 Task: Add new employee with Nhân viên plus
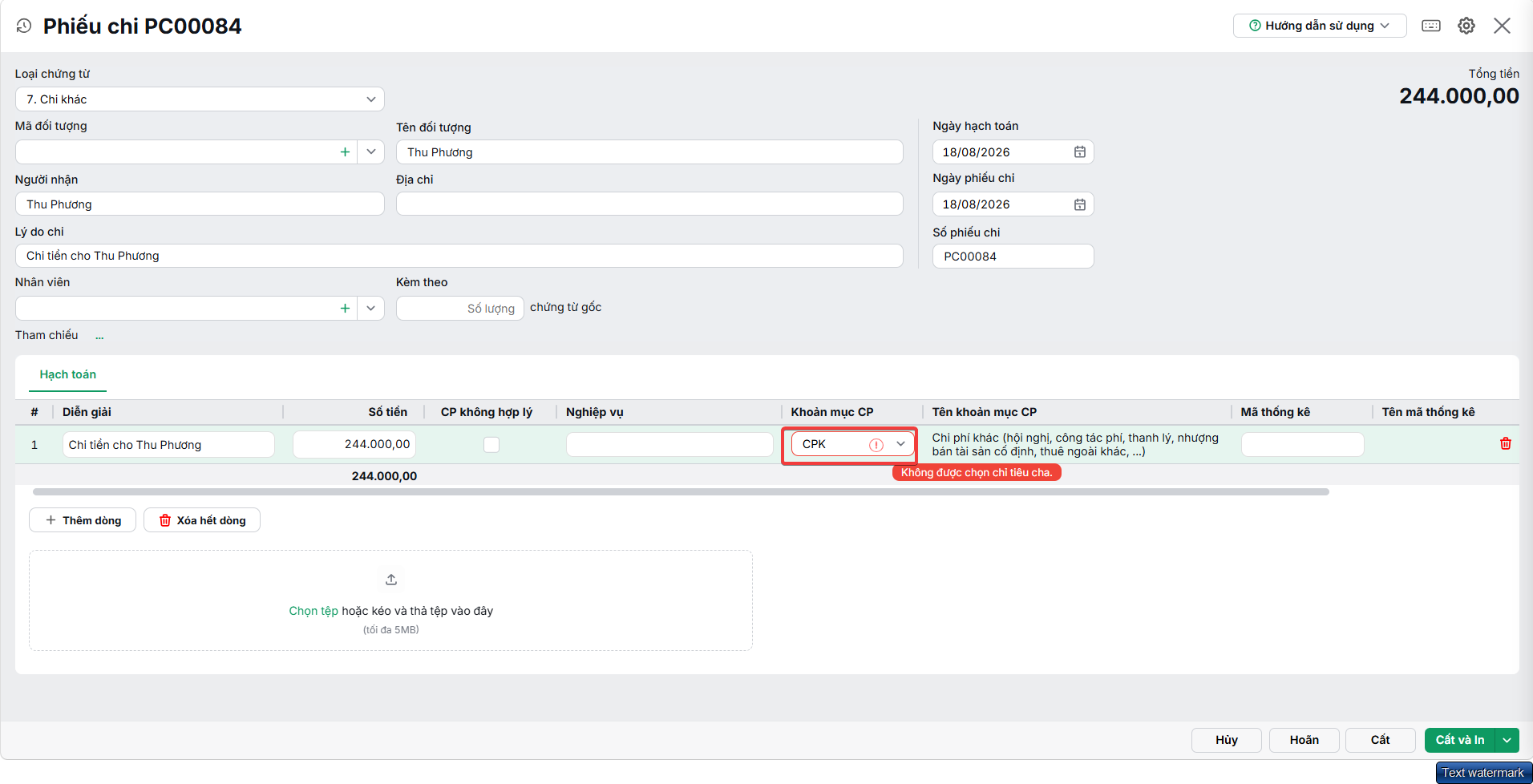pyautogui.click(x=345, y=308)
